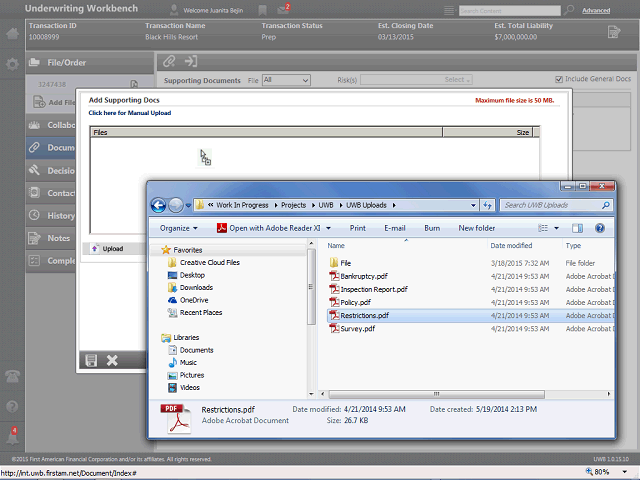Click the magnifier search icon in header
The image size is (640, 480).
coord(569,10)
